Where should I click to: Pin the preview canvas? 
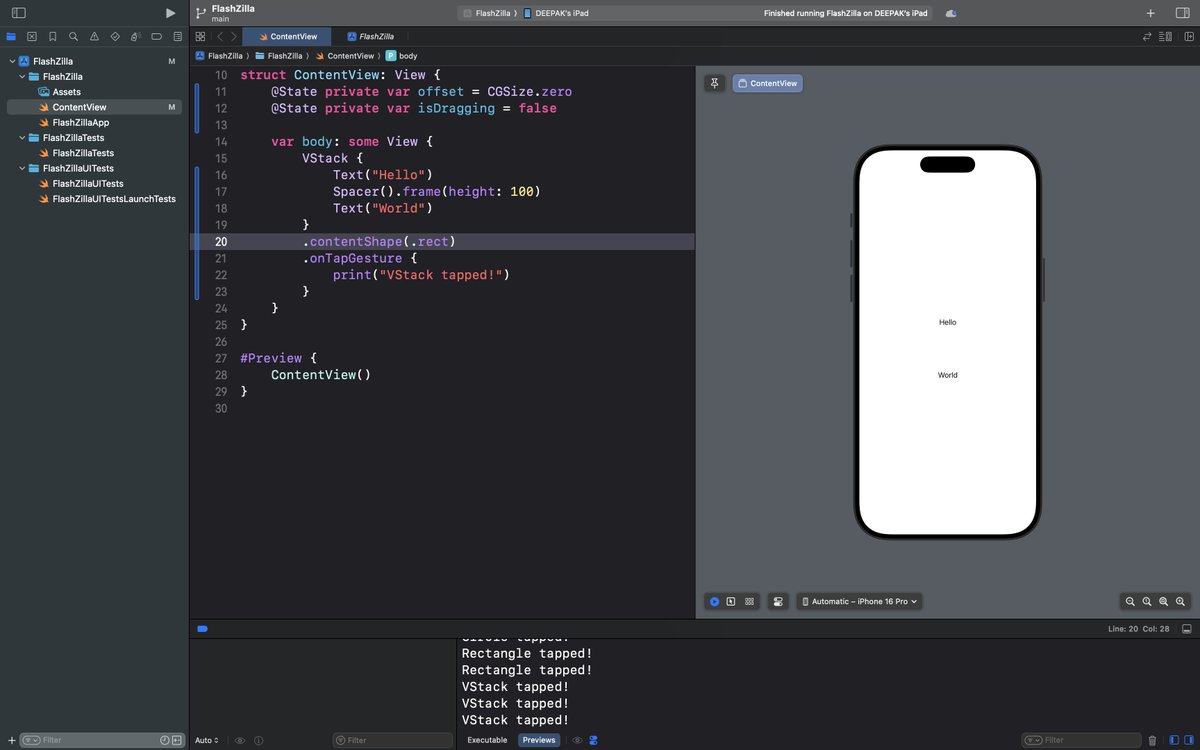coord(714,83)
